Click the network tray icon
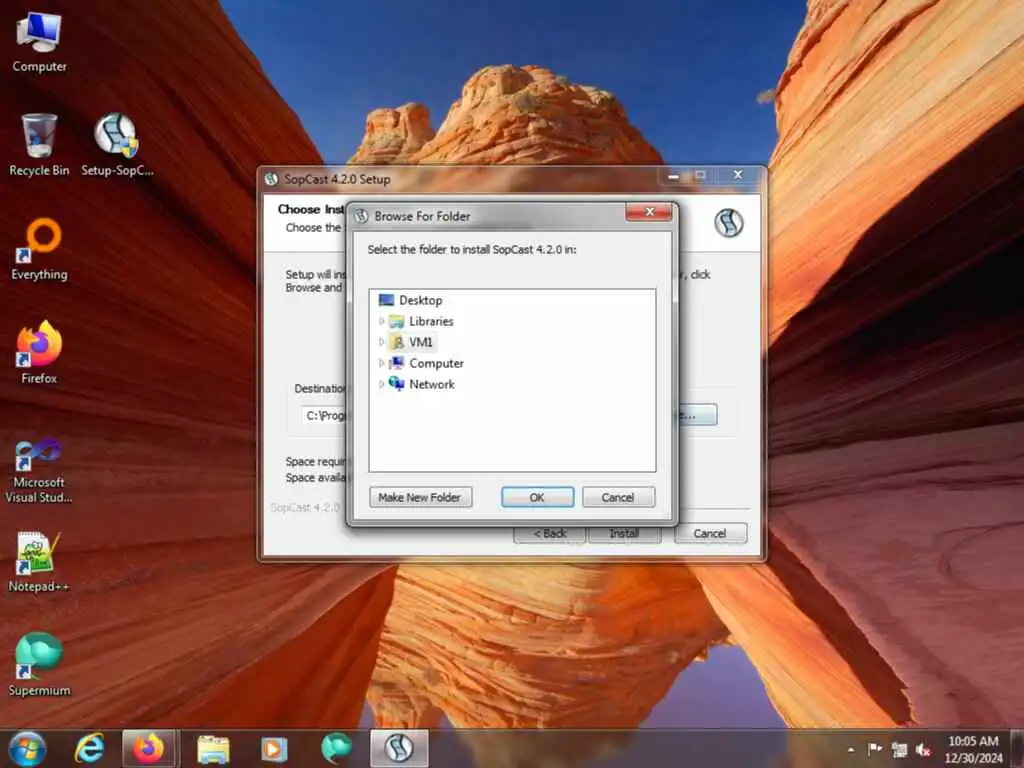 click(899, 750)
